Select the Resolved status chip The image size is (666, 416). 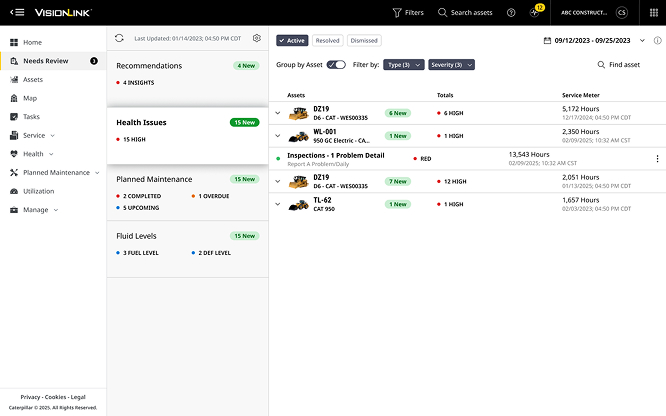tap(327, 41)
